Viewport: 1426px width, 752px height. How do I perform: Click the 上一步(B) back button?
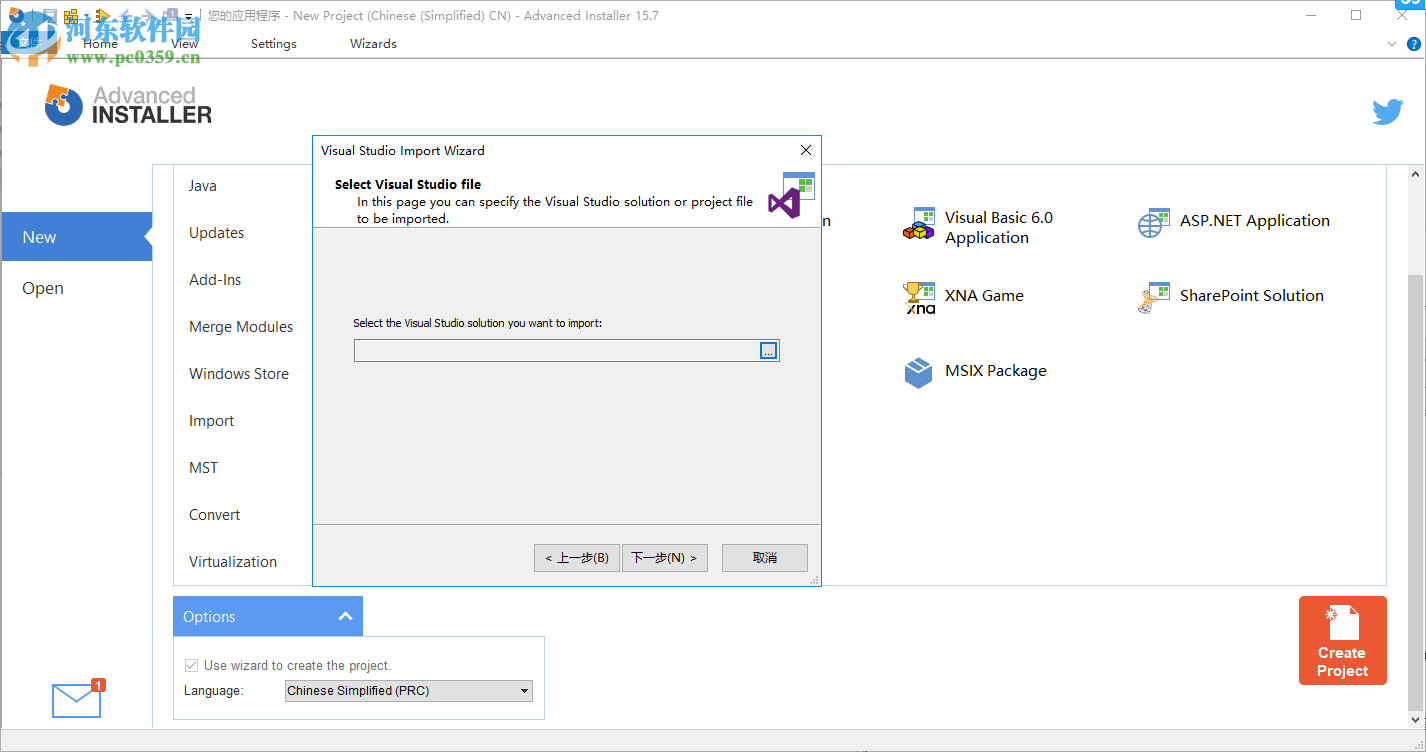(x=577, y=558)
